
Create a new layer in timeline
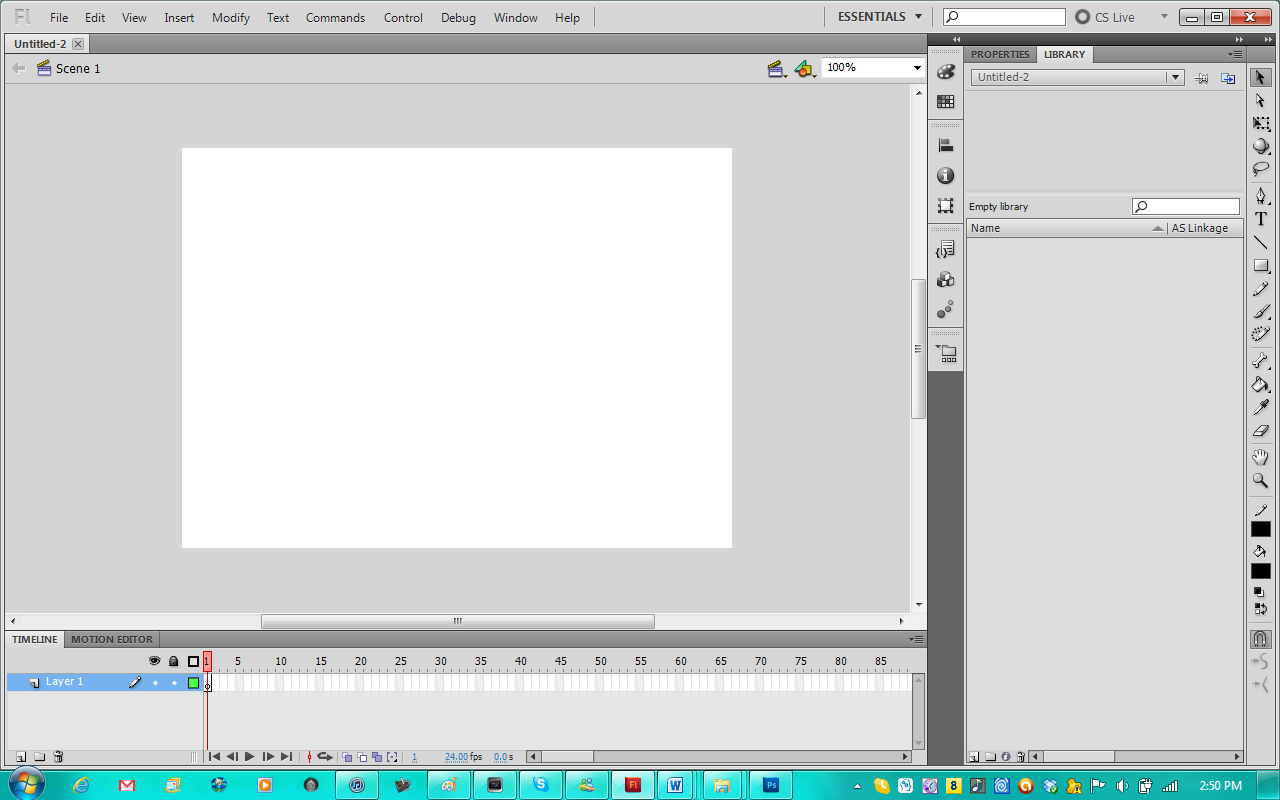pyautogui.click(x=20, y=757)
